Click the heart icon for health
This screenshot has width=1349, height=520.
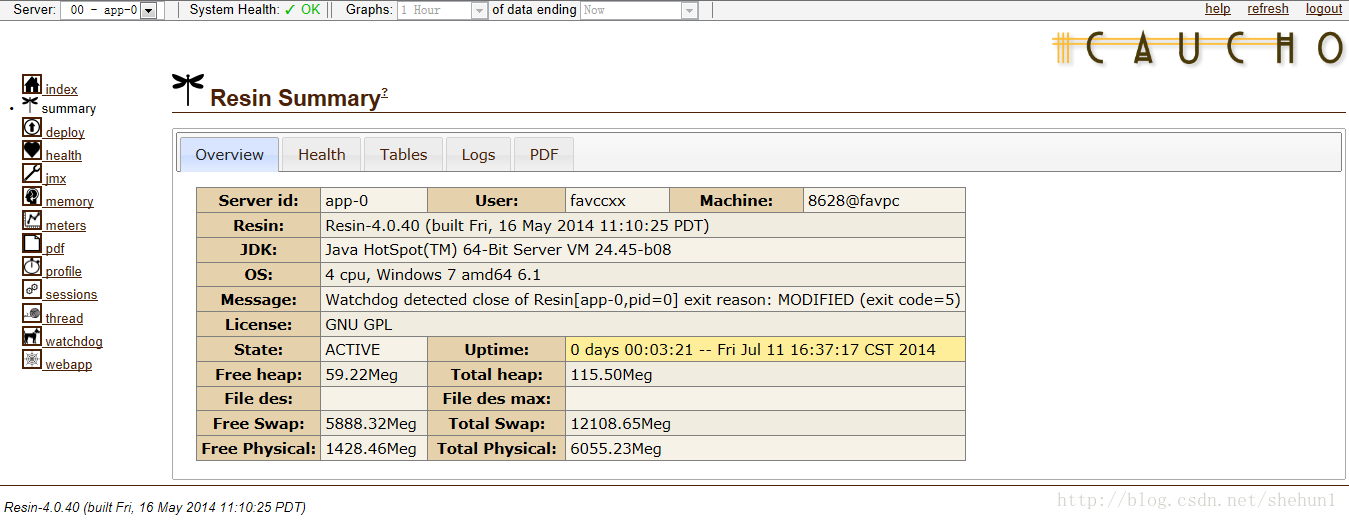[32, 151]
